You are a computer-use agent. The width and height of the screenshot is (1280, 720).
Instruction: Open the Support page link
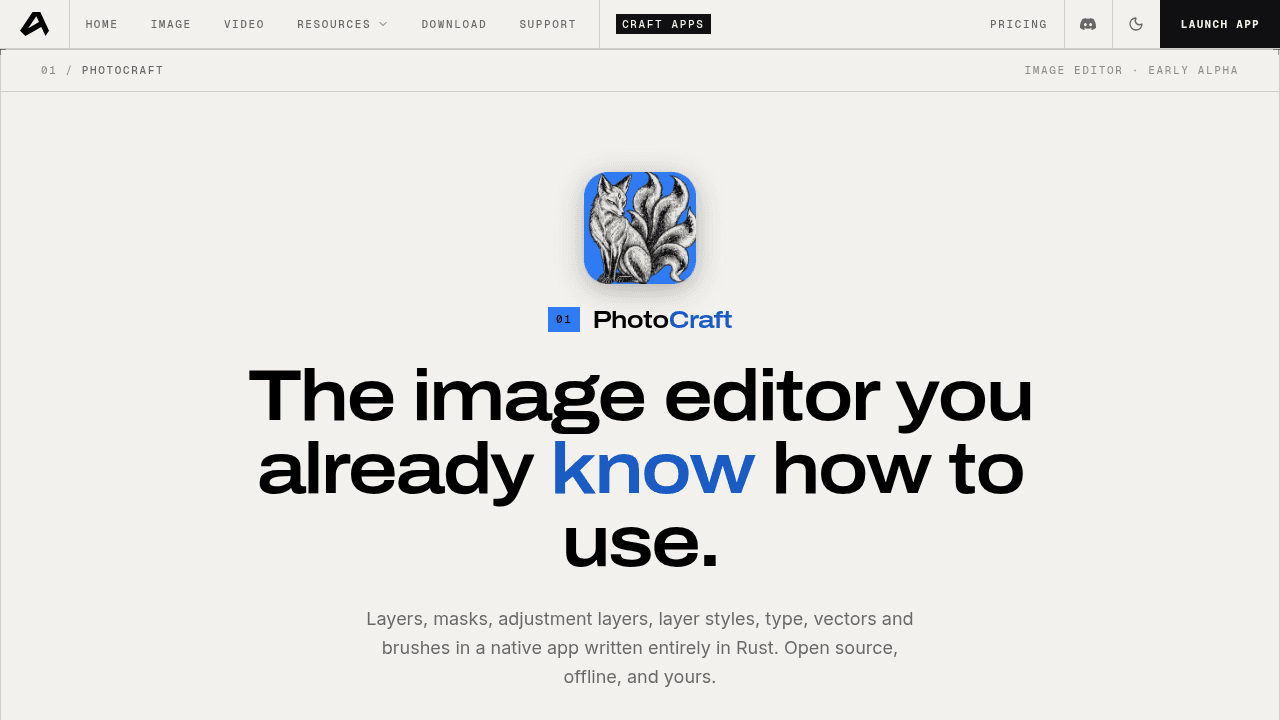[548, 24]
